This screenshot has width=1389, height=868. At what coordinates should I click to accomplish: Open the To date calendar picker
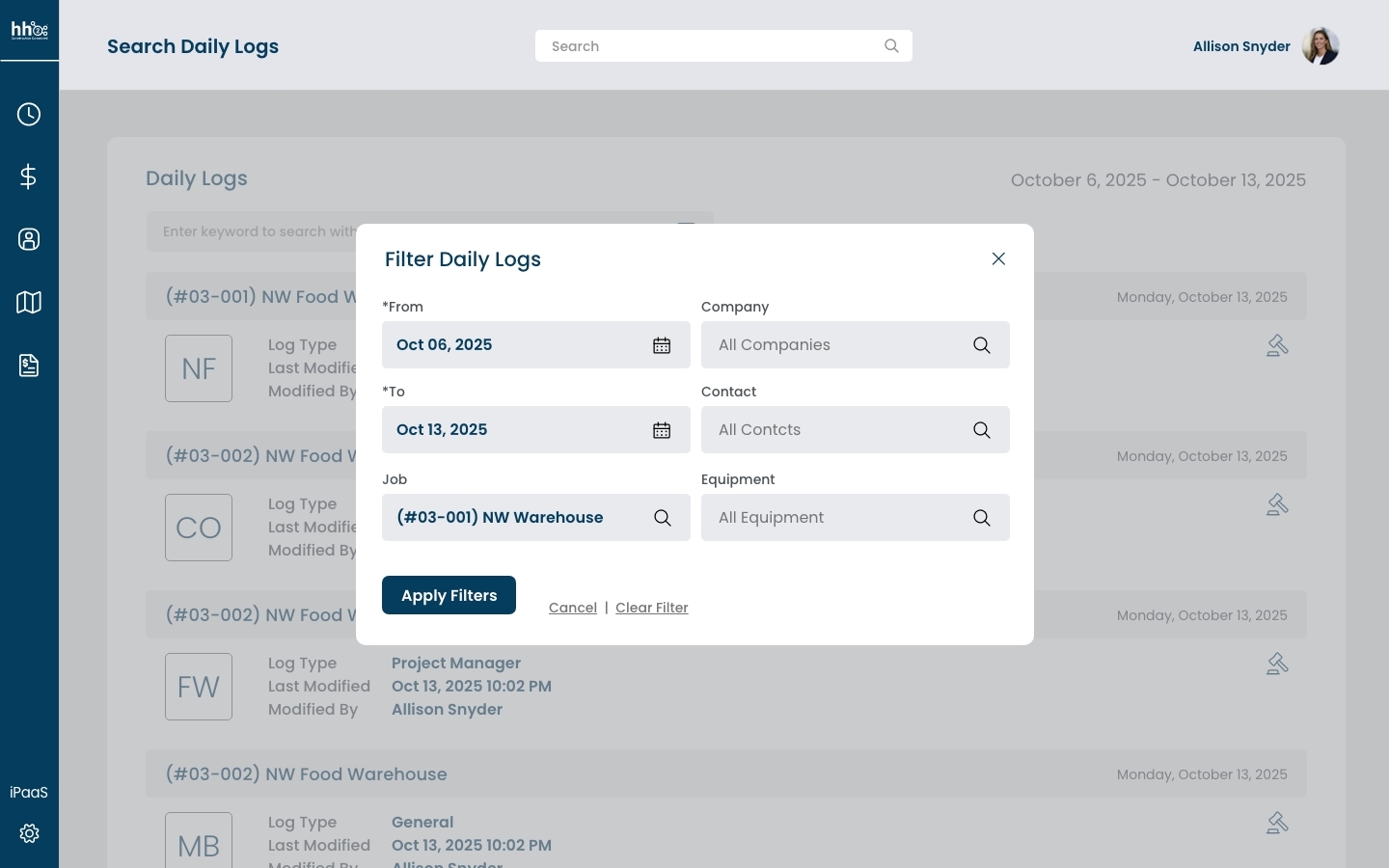point(662,430)
